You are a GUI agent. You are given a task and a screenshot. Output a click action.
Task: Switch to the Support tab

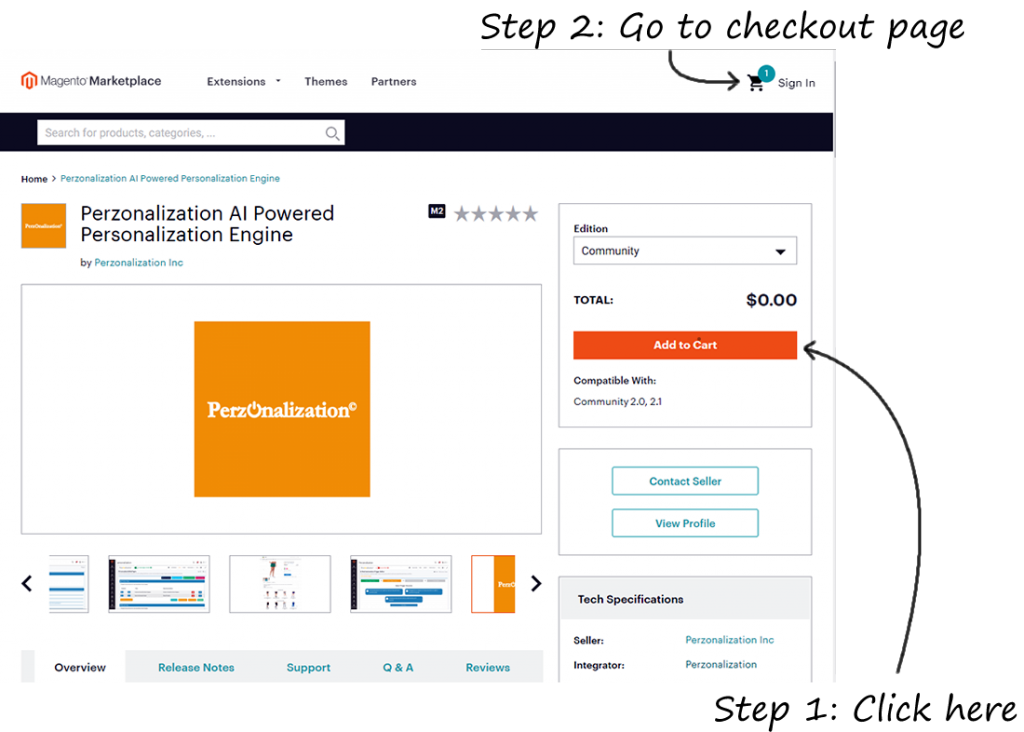tap(308, 667)
